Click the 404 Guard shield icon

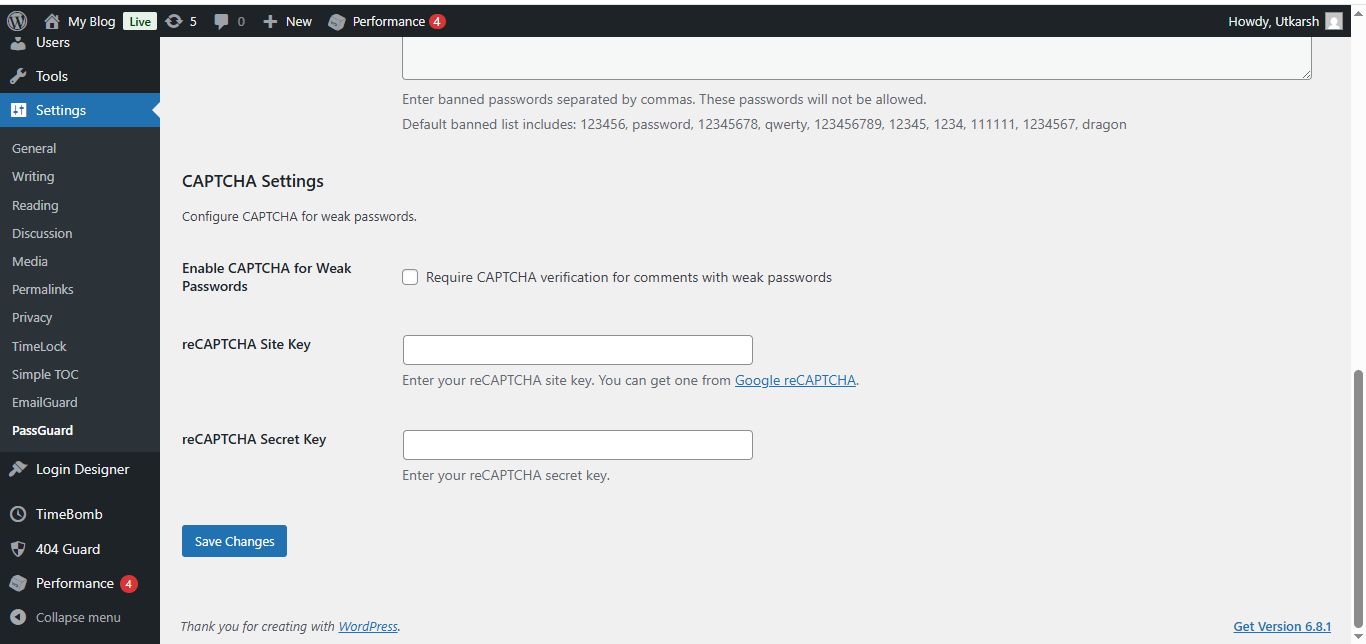(x=18, y=549)
